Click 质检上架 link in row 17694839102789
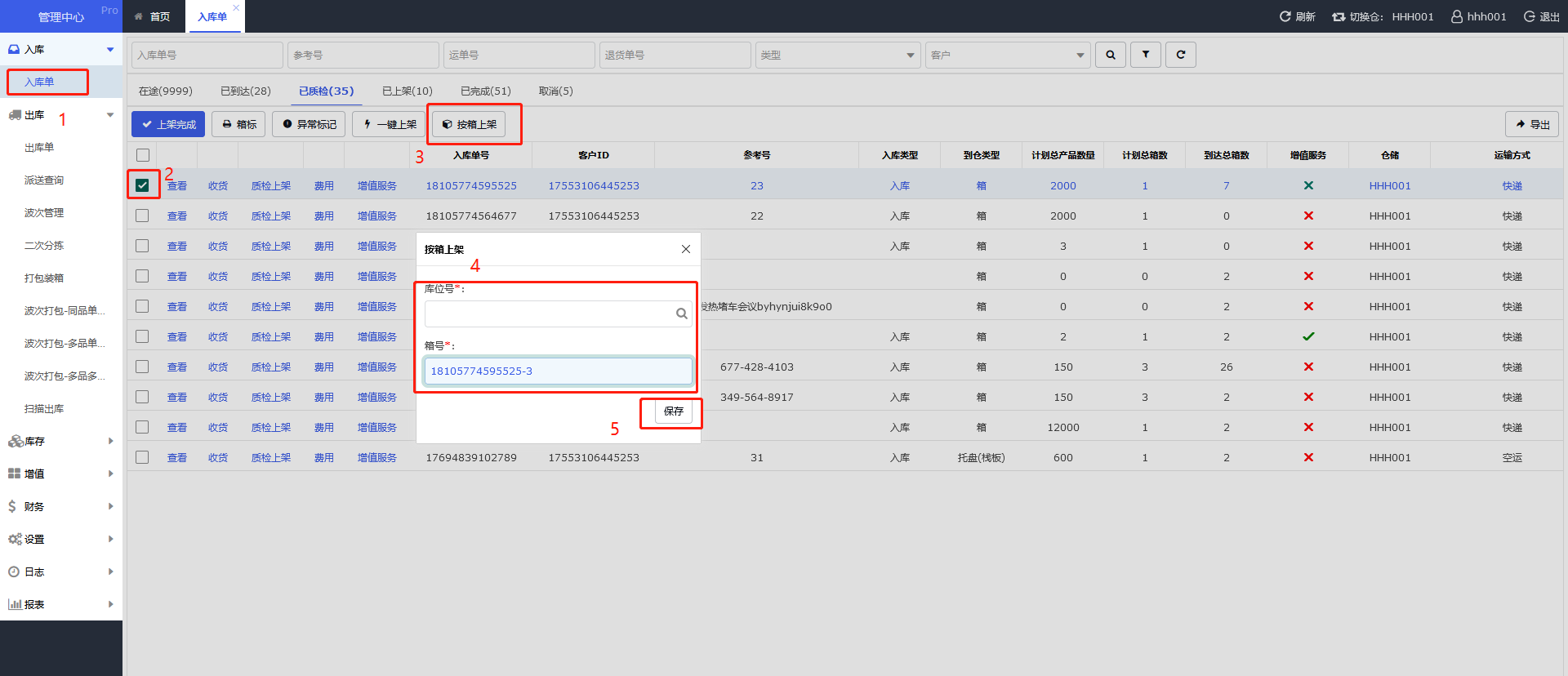Viewport: 1568px width, 676px height. point(271,457)
